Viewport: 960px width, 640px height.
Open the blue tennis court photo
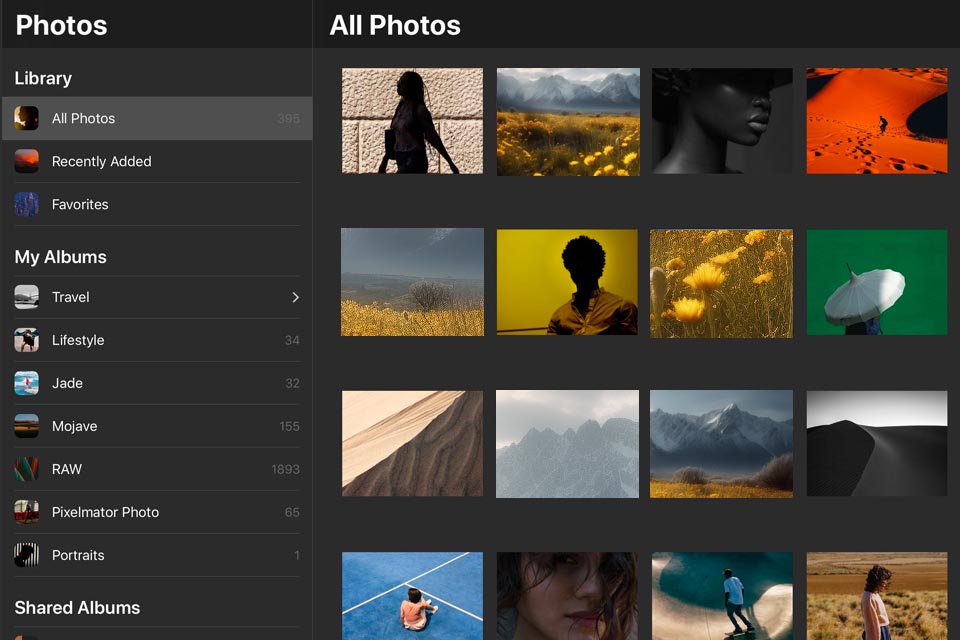(x=412, y=596)
